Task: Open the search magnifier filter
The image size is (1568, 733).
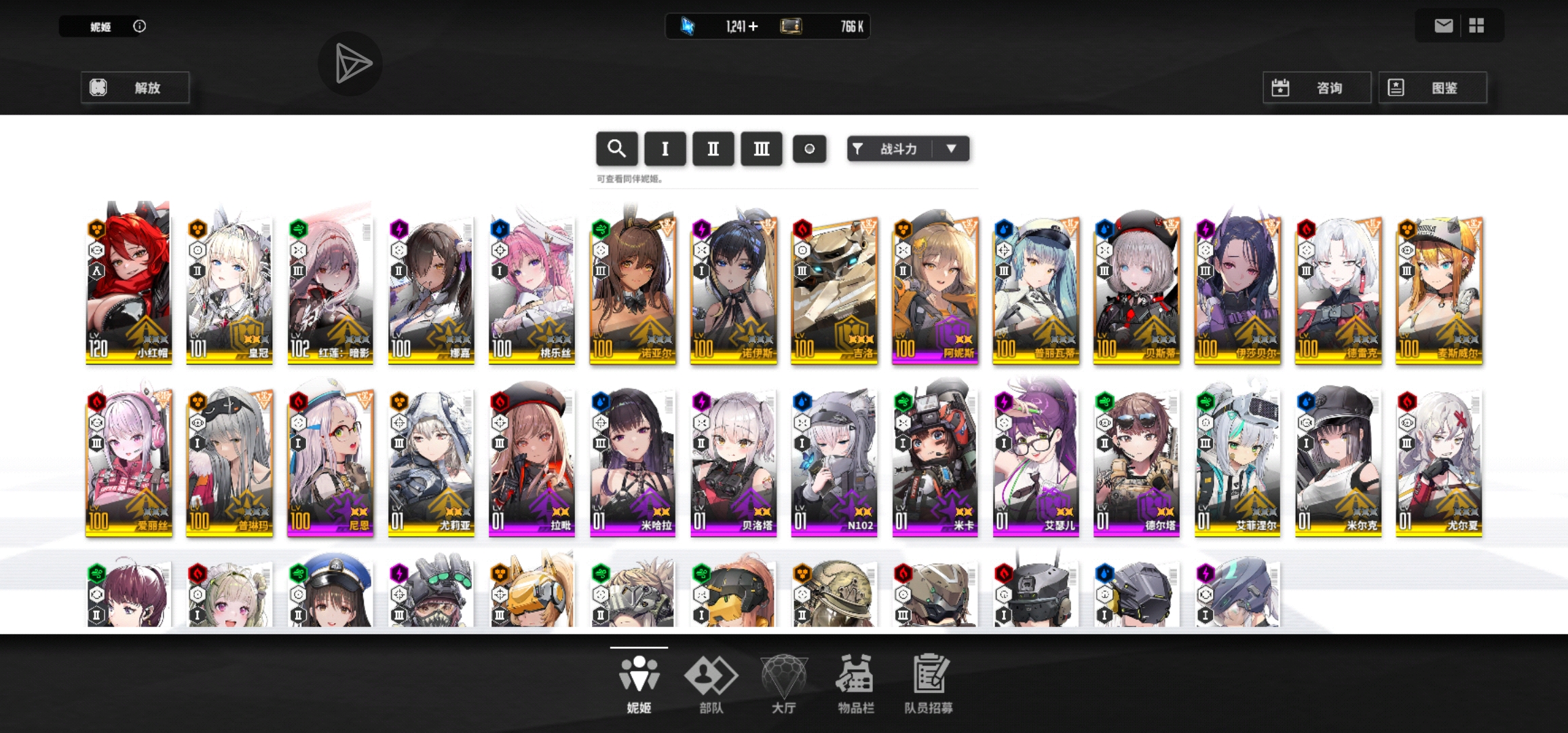Action: coord(616,149)
